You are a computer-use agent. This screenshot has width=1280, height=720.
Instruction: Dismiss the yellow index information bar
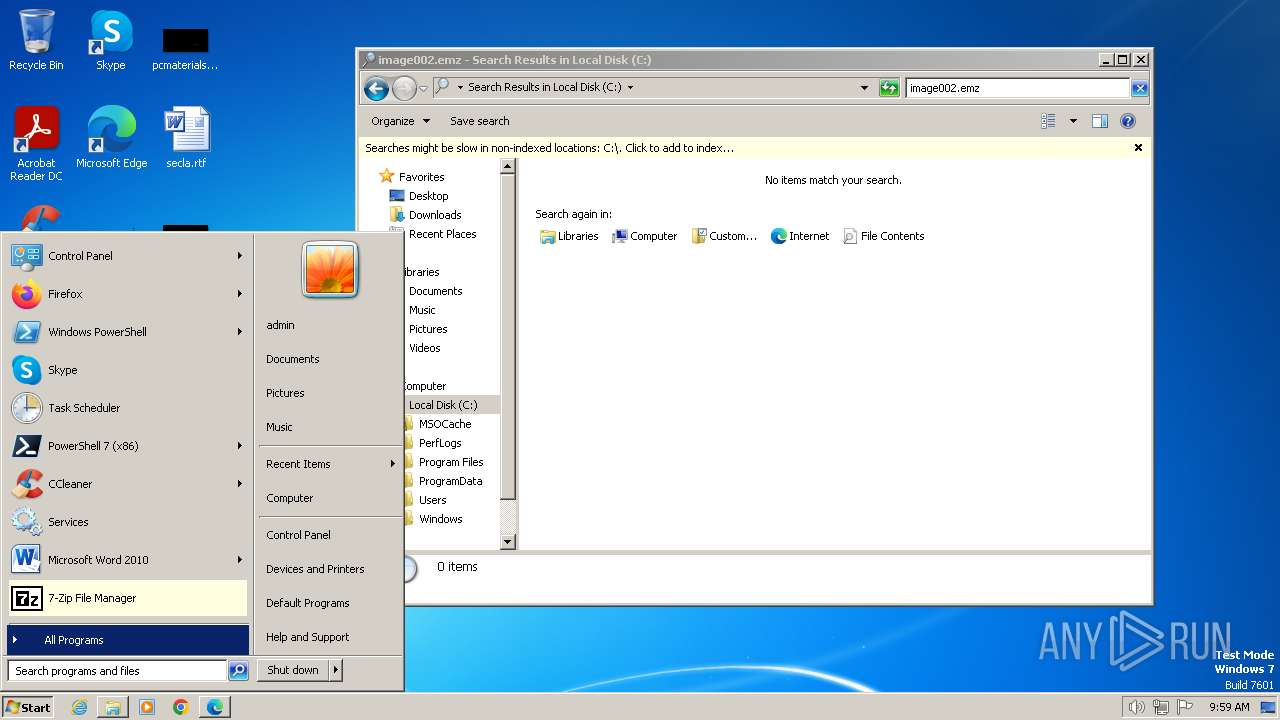[x=1138, y=148]
